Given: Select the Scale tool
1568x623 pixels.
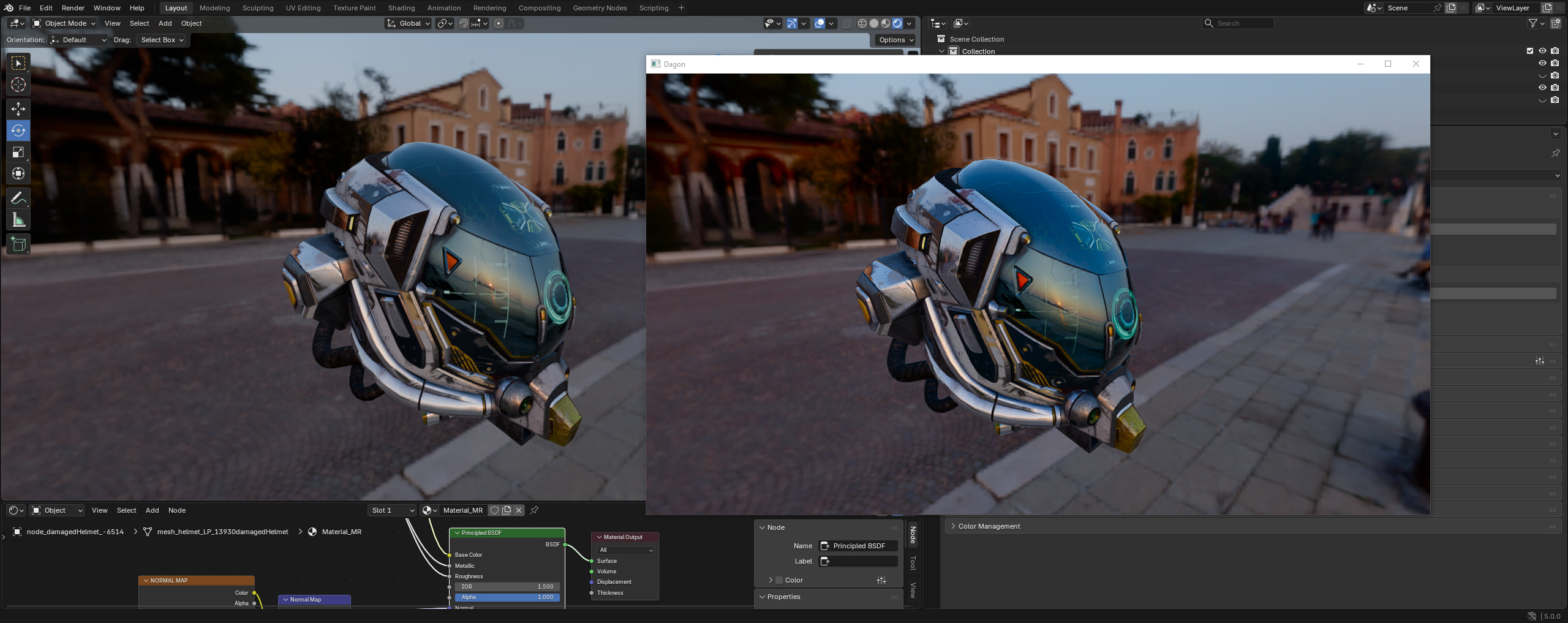Looking at the screenshot, I should click(18, 152).
